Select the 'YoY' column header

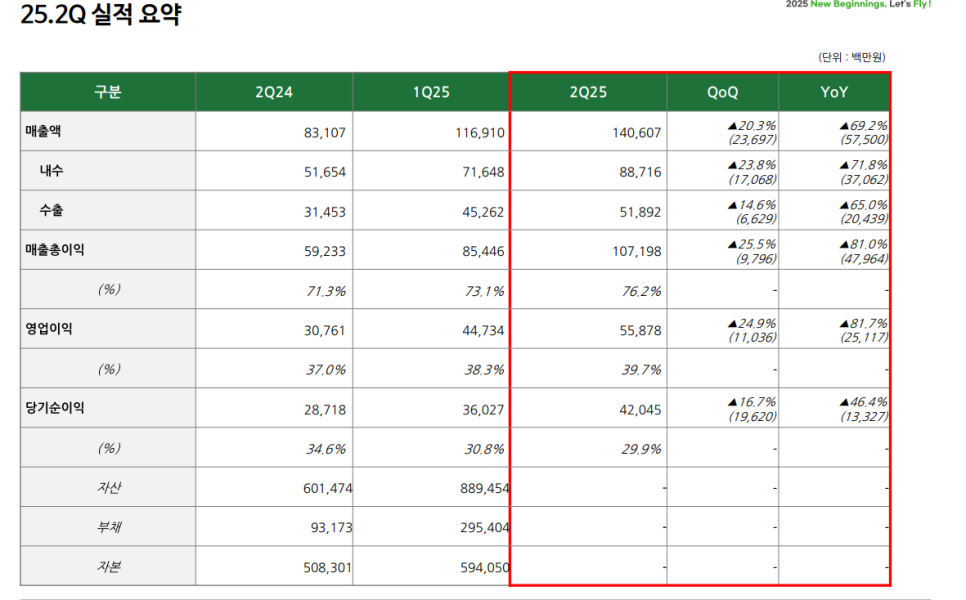[x=834, y=92]
